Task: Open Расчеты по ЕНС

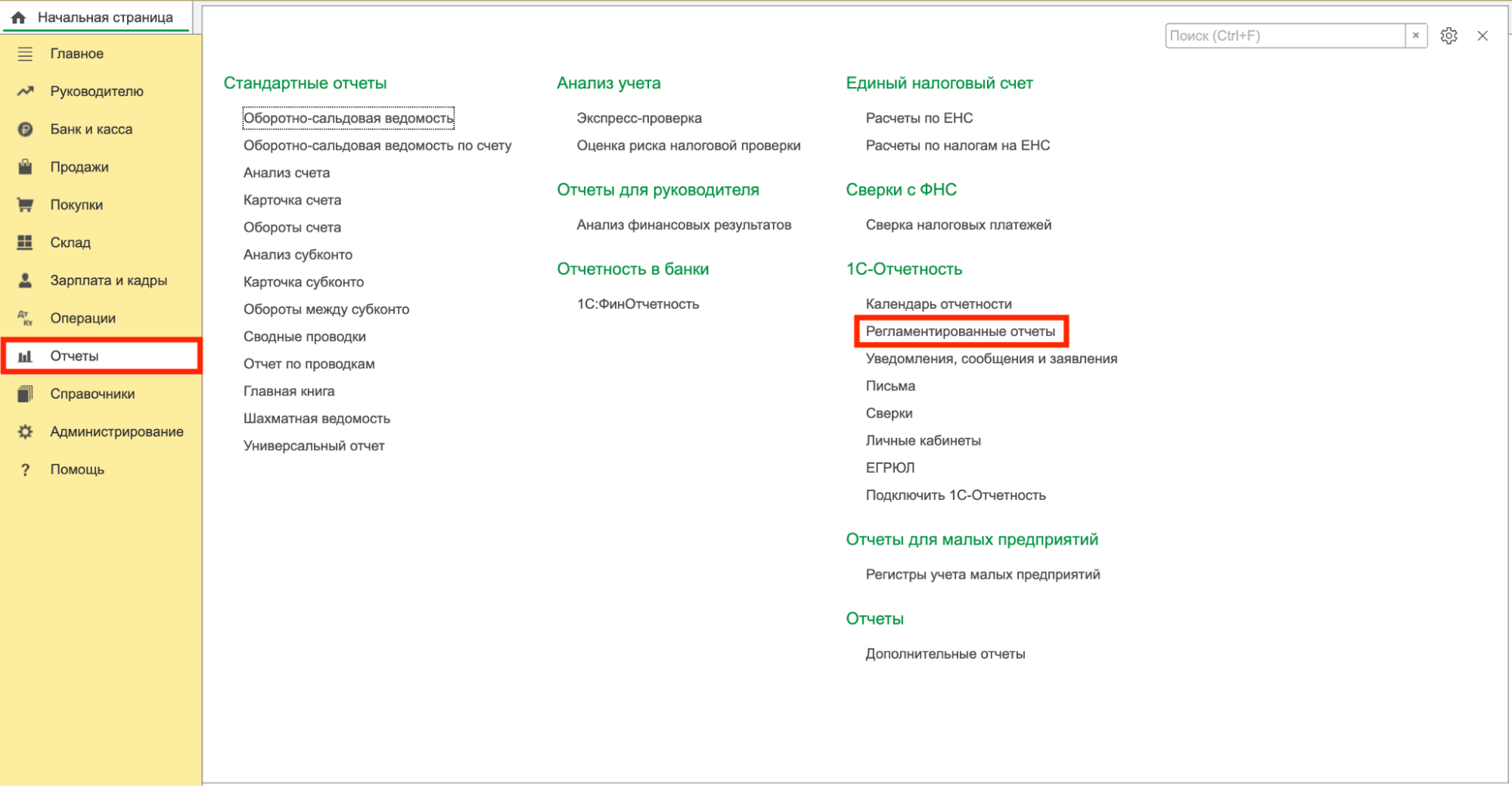Action: [x=919, y=118]
